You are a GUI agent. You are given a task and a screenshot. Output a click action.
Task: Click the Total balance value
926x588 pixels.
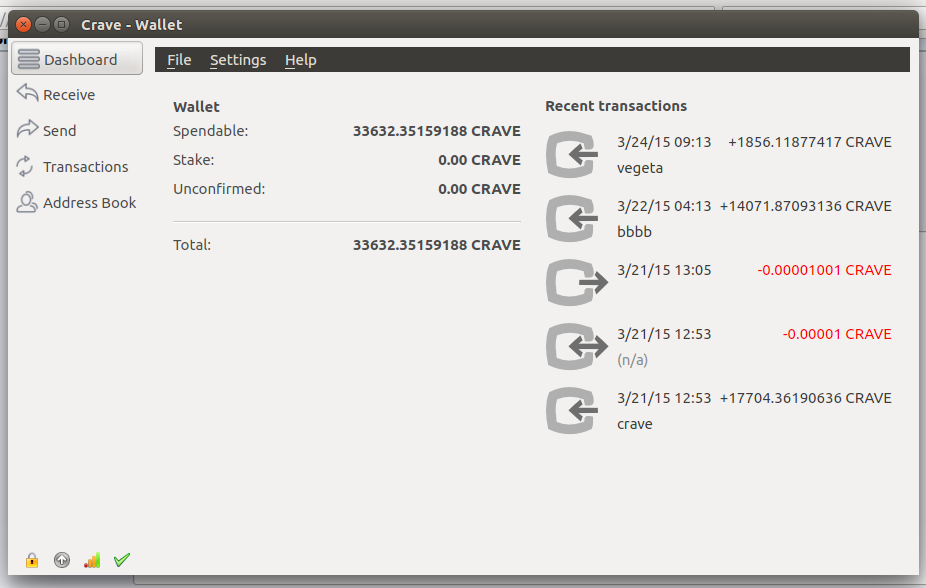(x=436, y=245)
